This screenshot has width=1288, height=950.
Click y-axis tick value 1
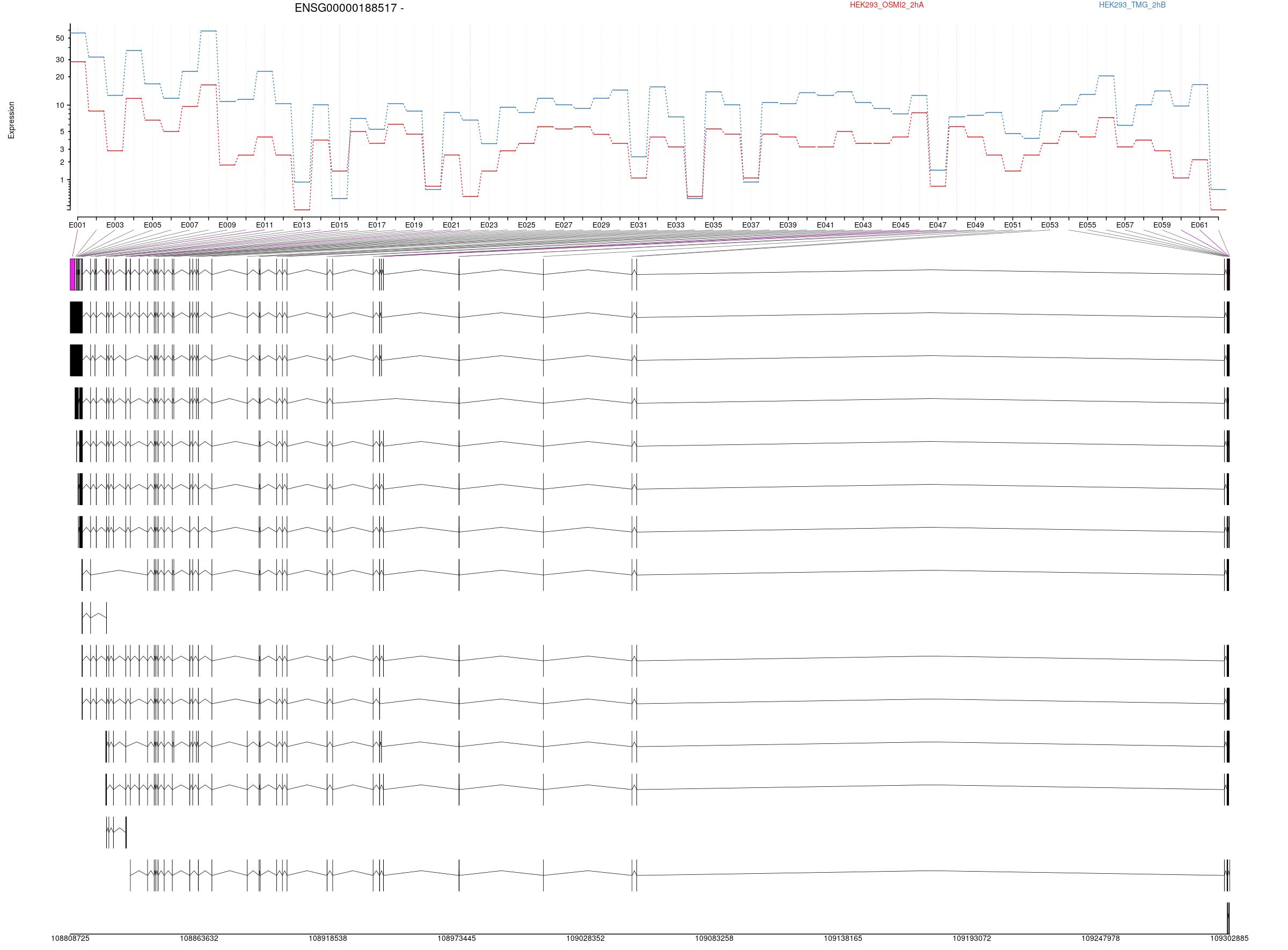(62, 180)
